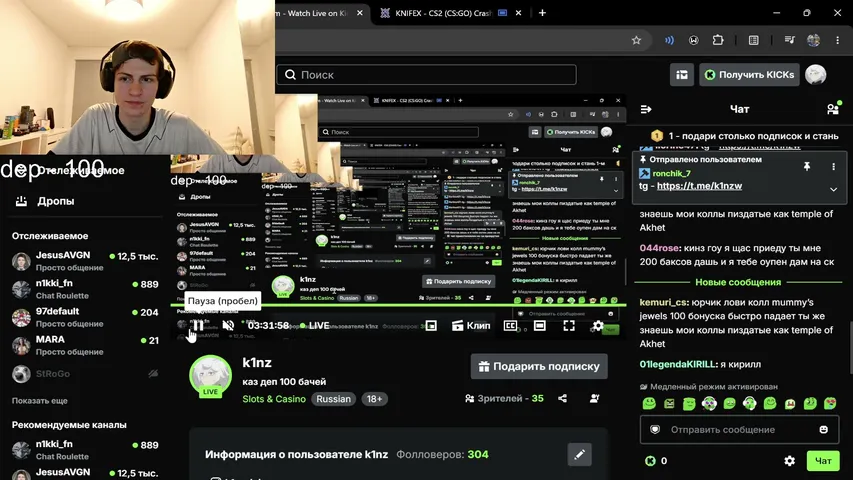The image size is (853, 480).
Task: Open MARA channel in sidebar
Action: 85,345
